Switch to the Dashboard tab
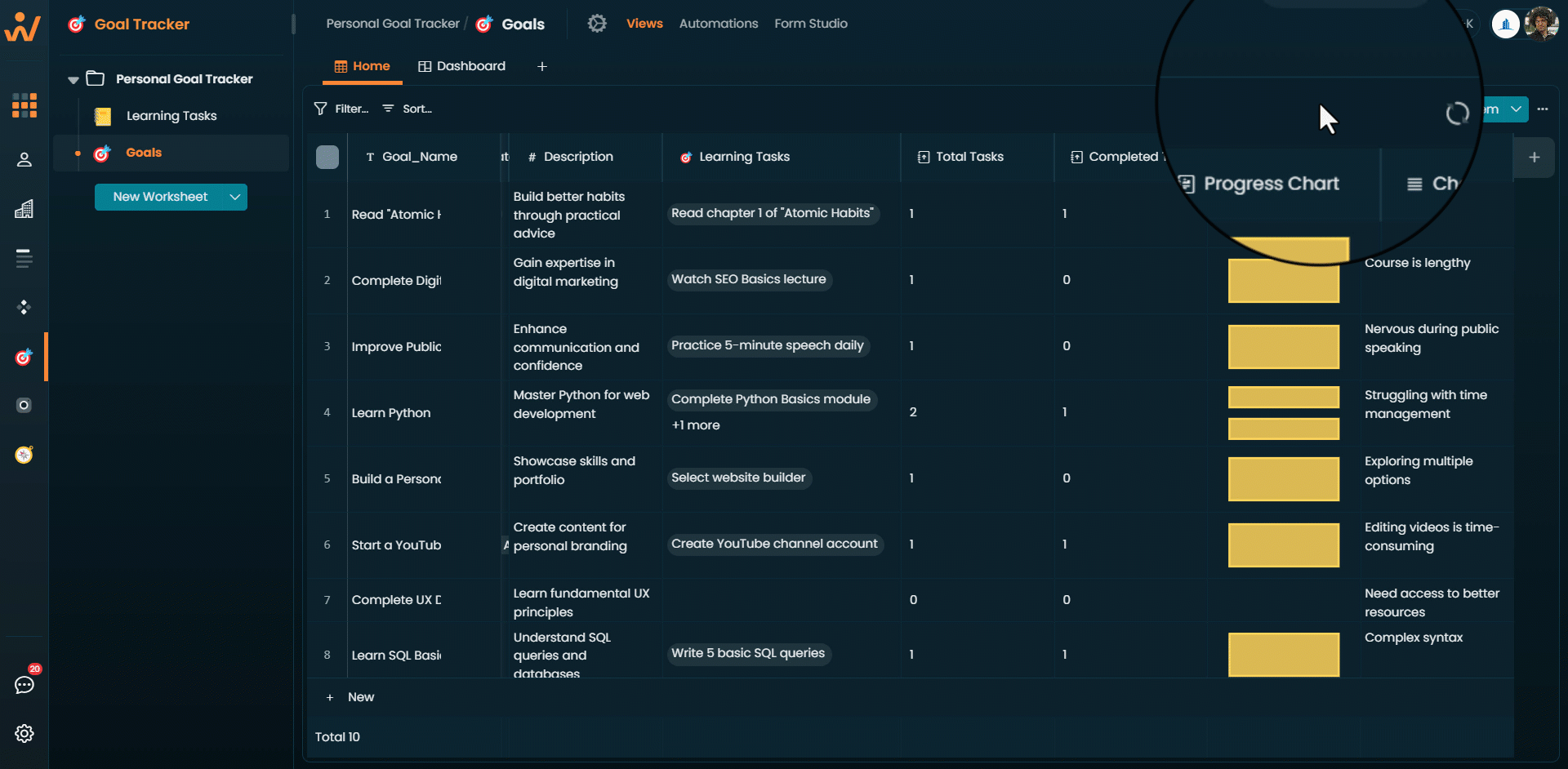This screenshot has height=769, width=1568. tap(462, 66)
